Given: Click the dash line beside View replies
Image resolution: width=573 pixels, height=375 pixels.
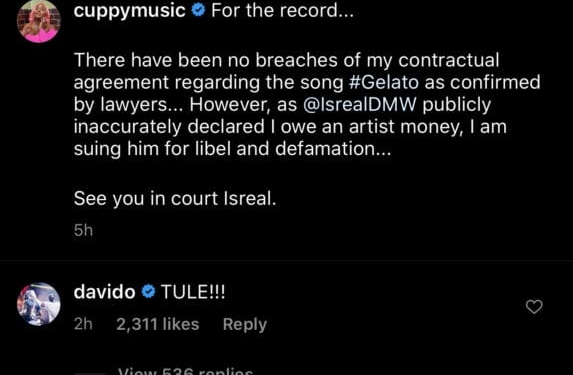Looking at the screenshot, I should 90,374.
